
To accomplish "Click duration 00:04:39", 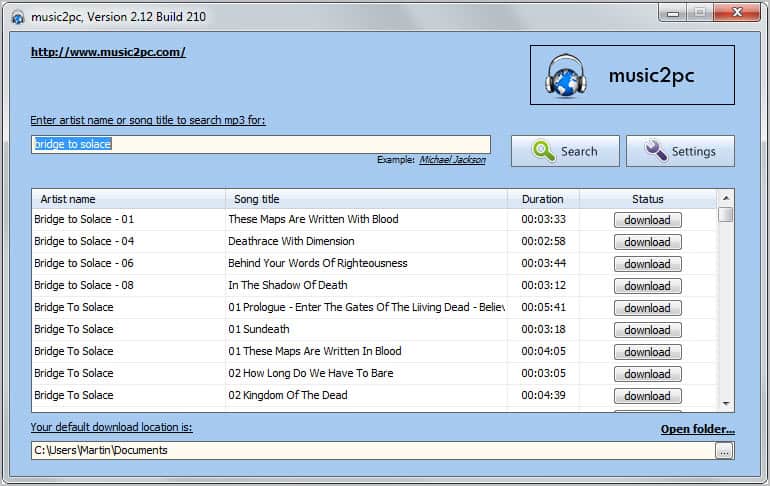I will (x=544, y=395).
